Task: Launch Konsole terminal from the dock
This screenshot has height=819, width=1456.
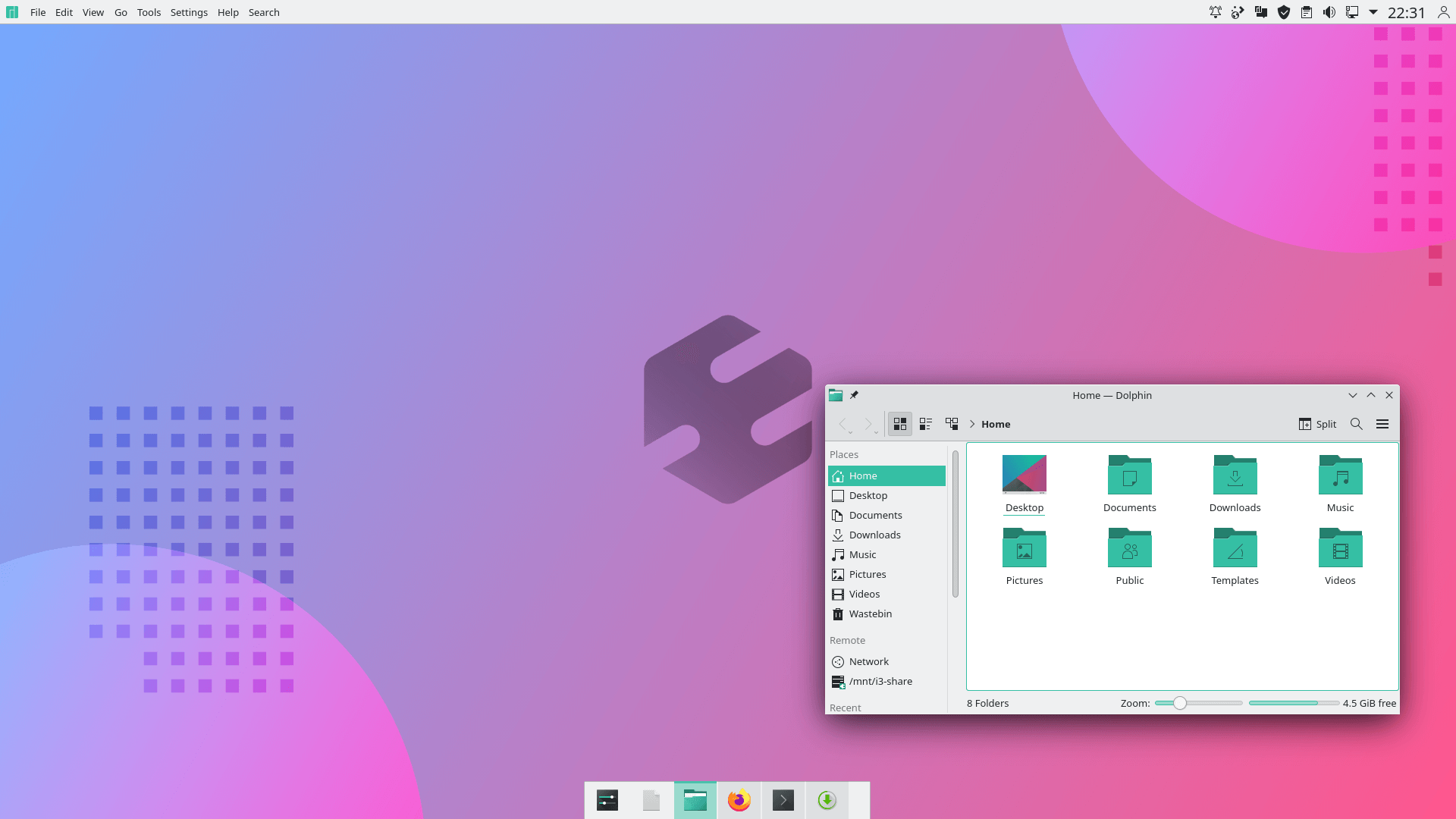Action: coord(783,800)
